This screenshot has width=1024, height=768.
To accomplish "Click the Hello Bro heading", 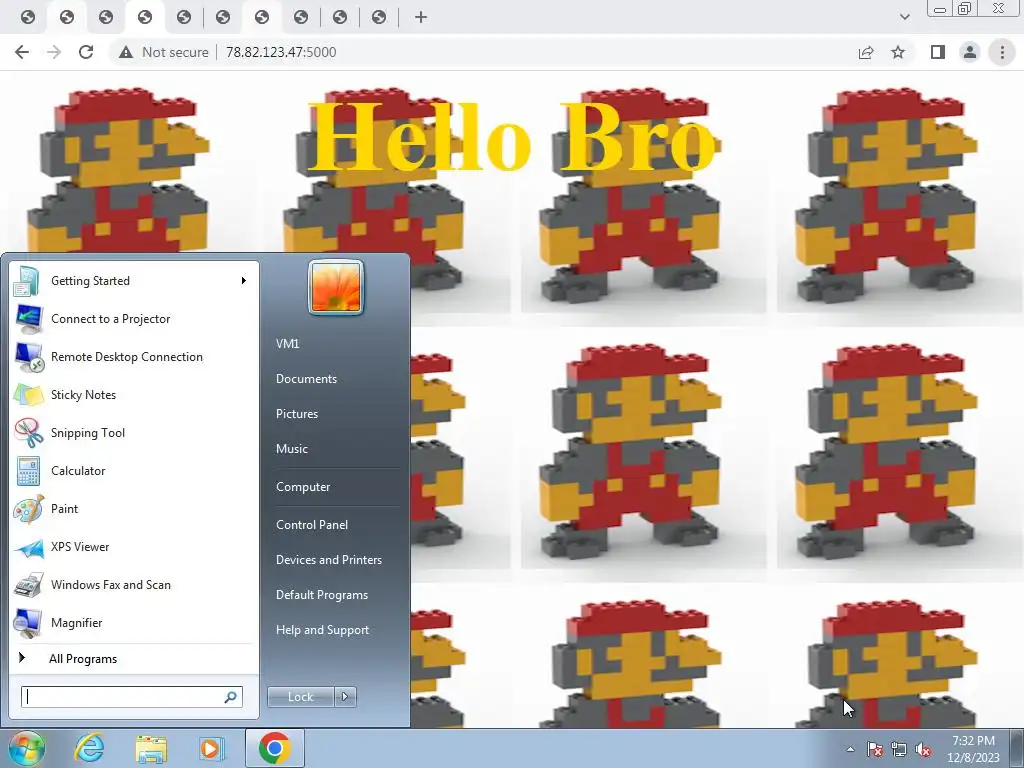I will point(512,137).
